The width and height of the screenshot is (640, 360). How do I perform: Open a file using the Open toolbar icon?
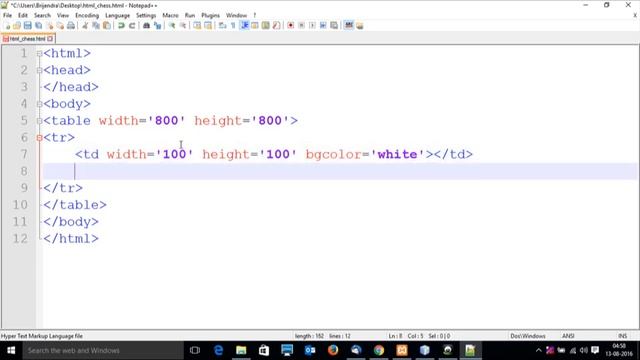click(17, 25)
